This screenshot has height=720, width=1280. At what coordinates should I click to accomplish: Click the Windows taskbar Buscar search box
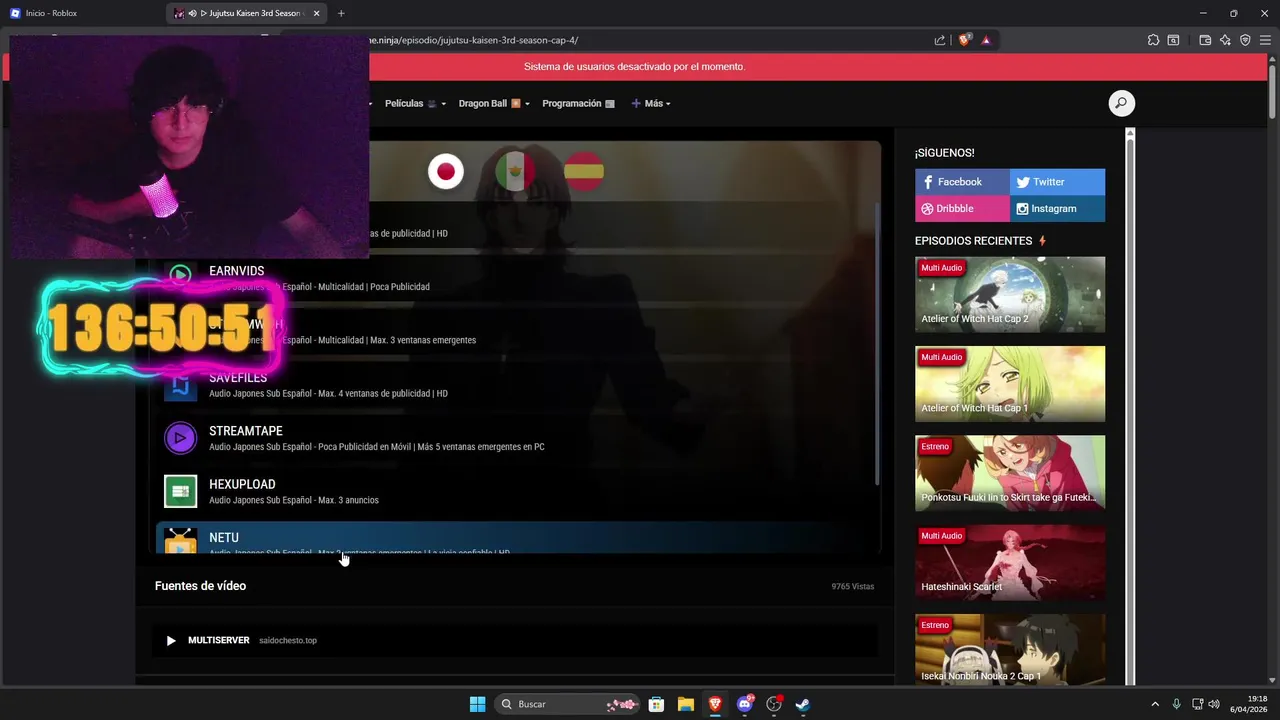(567, 704)
